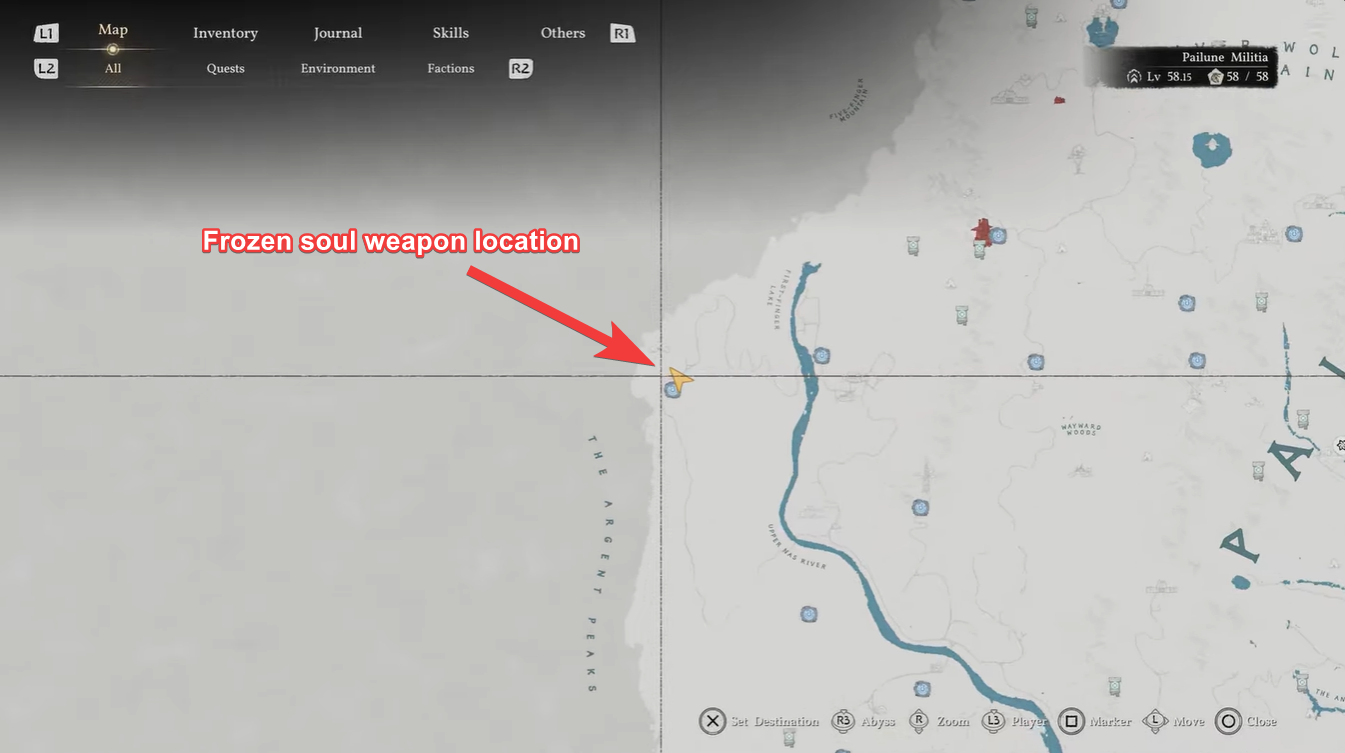Switch the map filter to Factions
Image resolution: width=1345 pixels, height=753 pixels.
tap(451, 68)
